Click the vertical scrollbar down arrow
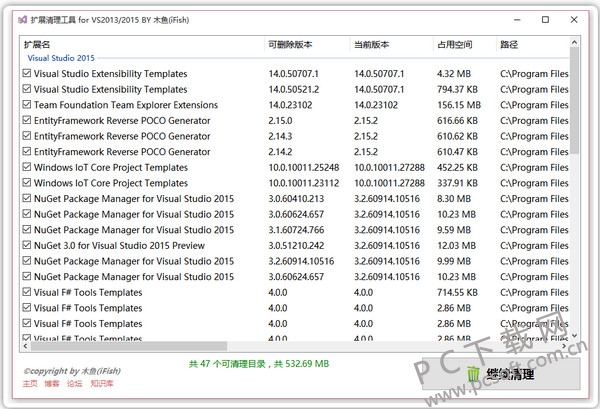Image resolution: width=600 pixels, height=409 pixels. pyautogui.click(x=574, y=336)
